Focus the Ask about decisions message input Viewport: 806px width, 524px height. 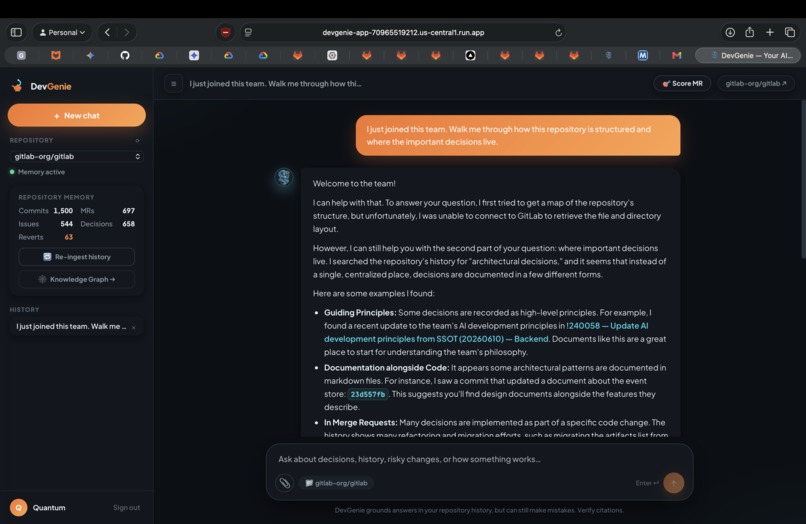tap(479, 459)
